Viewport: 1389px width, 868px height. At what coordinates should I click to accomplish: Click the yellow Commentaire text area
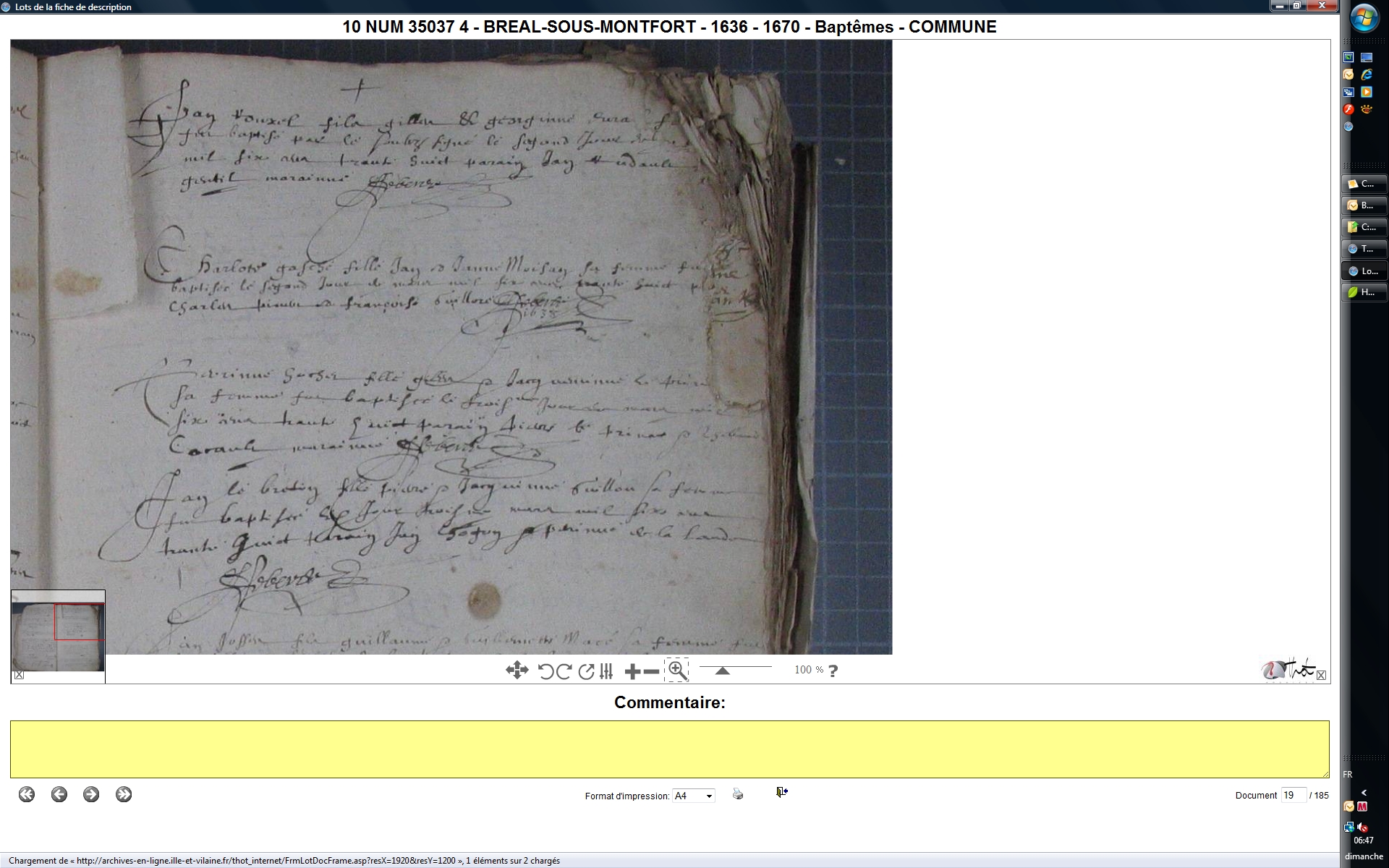coord(669,749)
